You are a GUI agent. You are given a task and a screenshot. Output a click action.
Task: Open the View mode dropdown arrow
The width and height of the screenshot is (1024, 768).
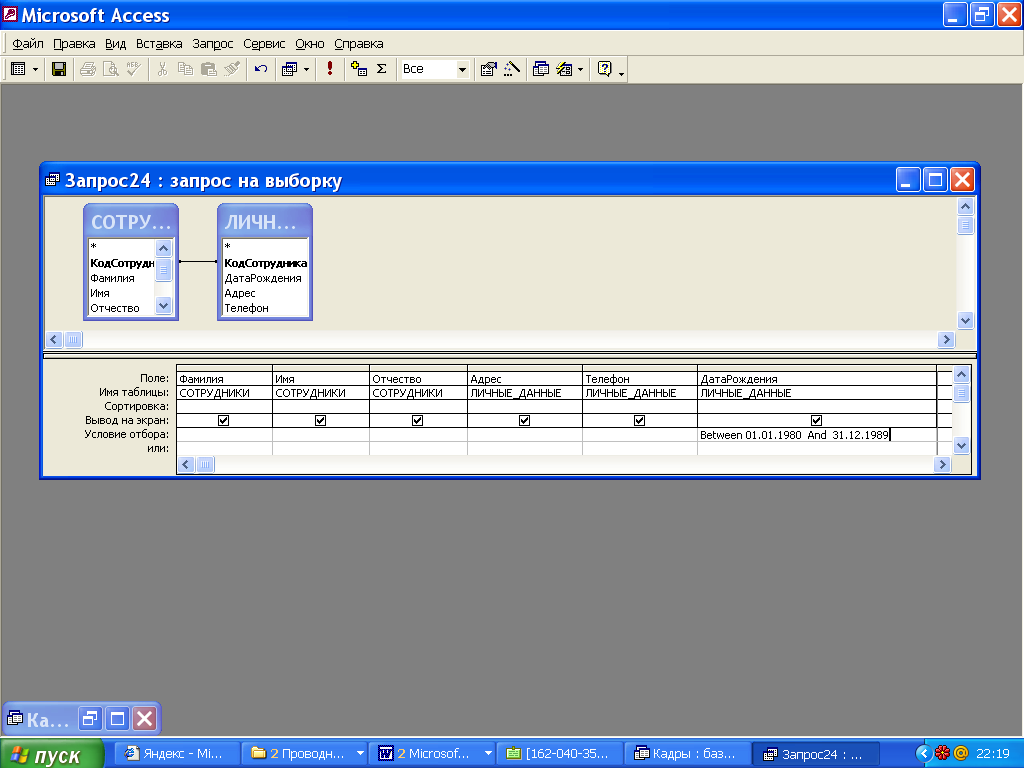[35, 69]
